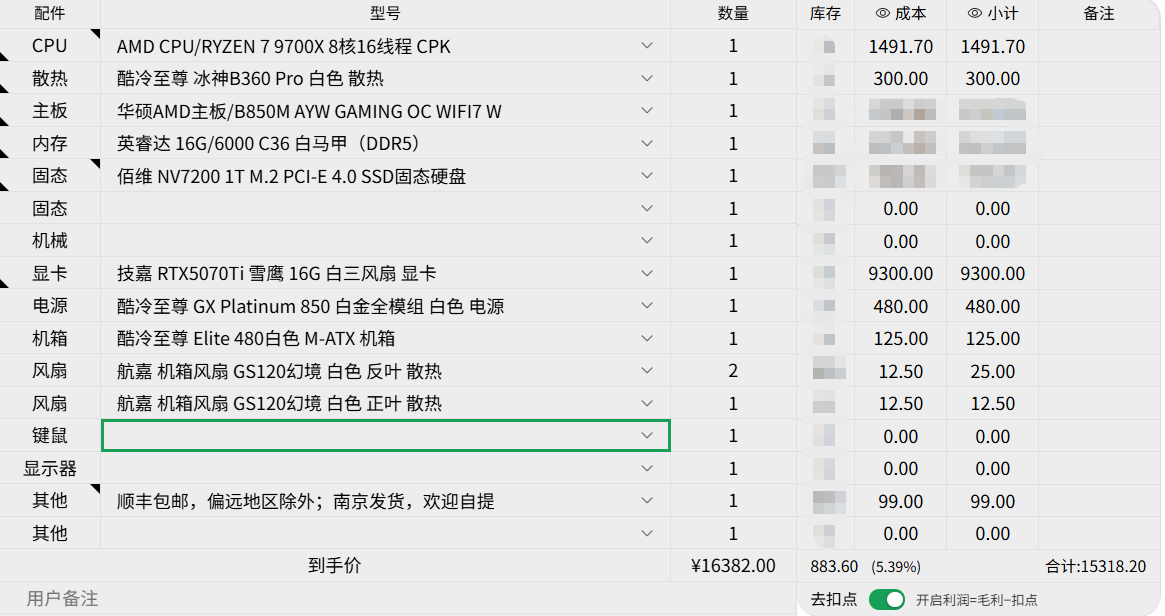Screen dimensions: 1165x616
Task: Select the 型号 column header
Action: pyautogui.click(x=386, y=13)
